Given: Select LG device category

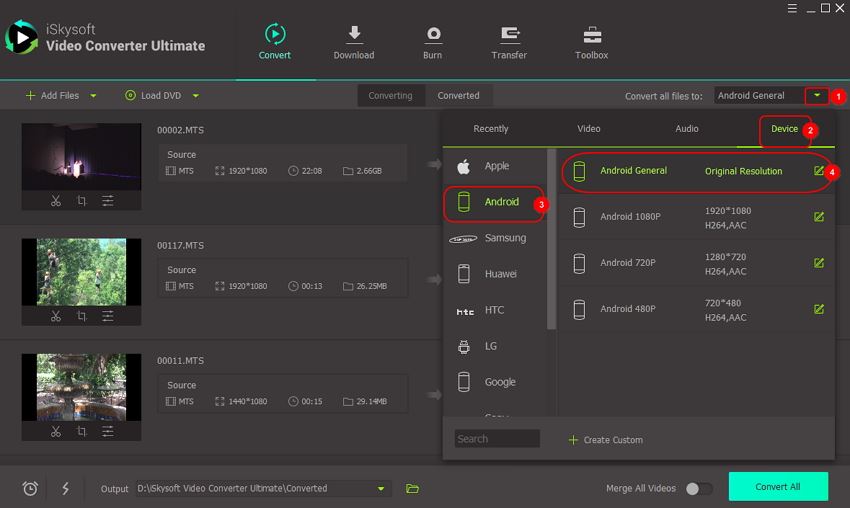Looking at the screenshot, I should [x=494, y=346].
